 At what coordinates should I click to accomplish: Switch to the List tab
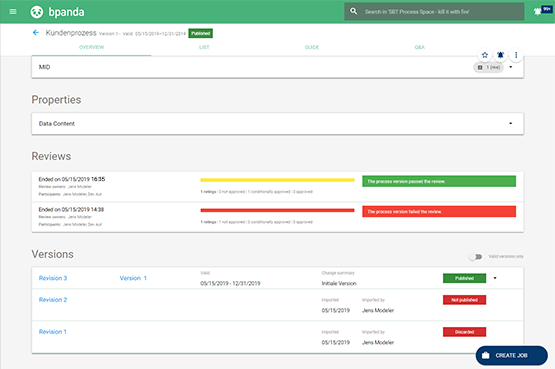(x=204, y=47)
